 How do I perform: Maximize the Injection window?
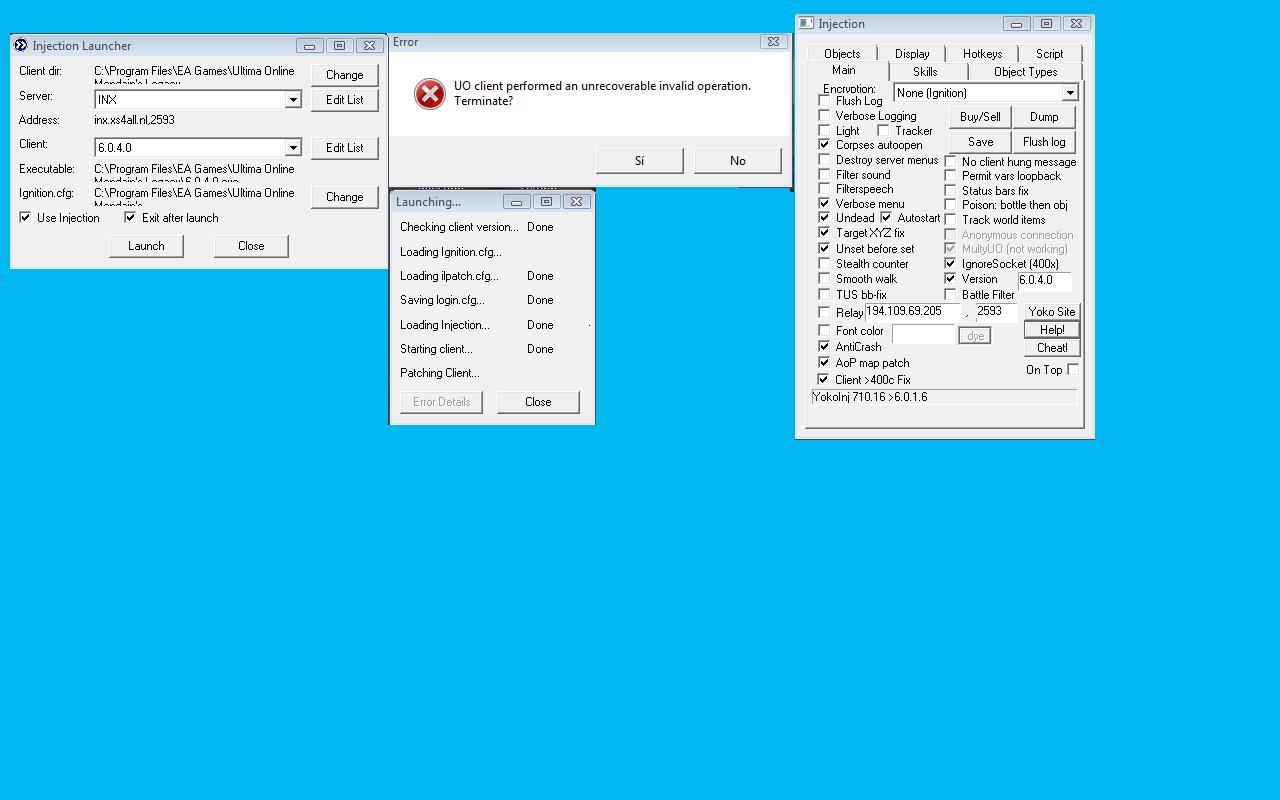(1046, 24)
